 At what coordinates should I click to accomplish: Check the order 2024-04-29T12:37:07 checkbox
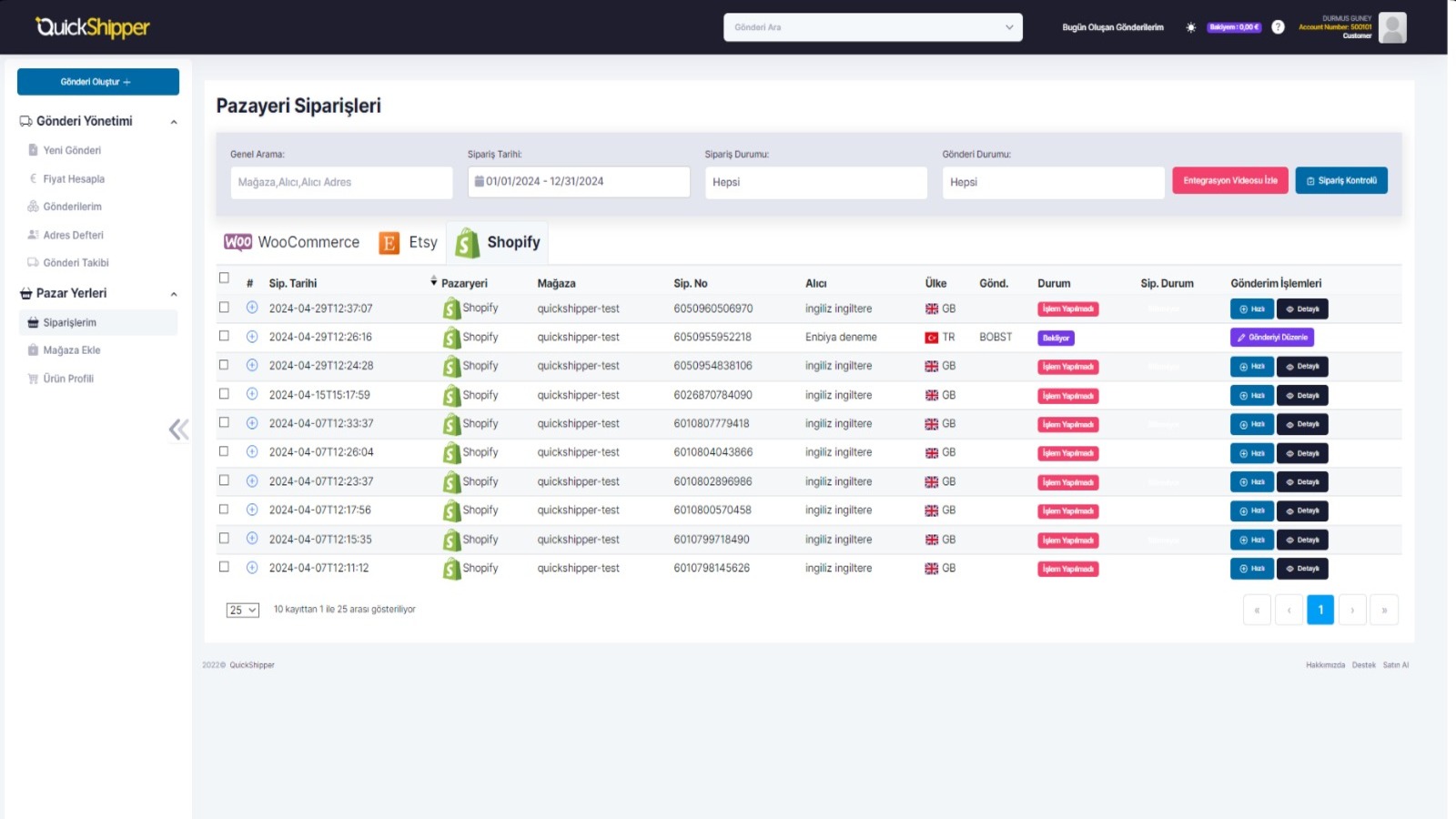[224, 308]
